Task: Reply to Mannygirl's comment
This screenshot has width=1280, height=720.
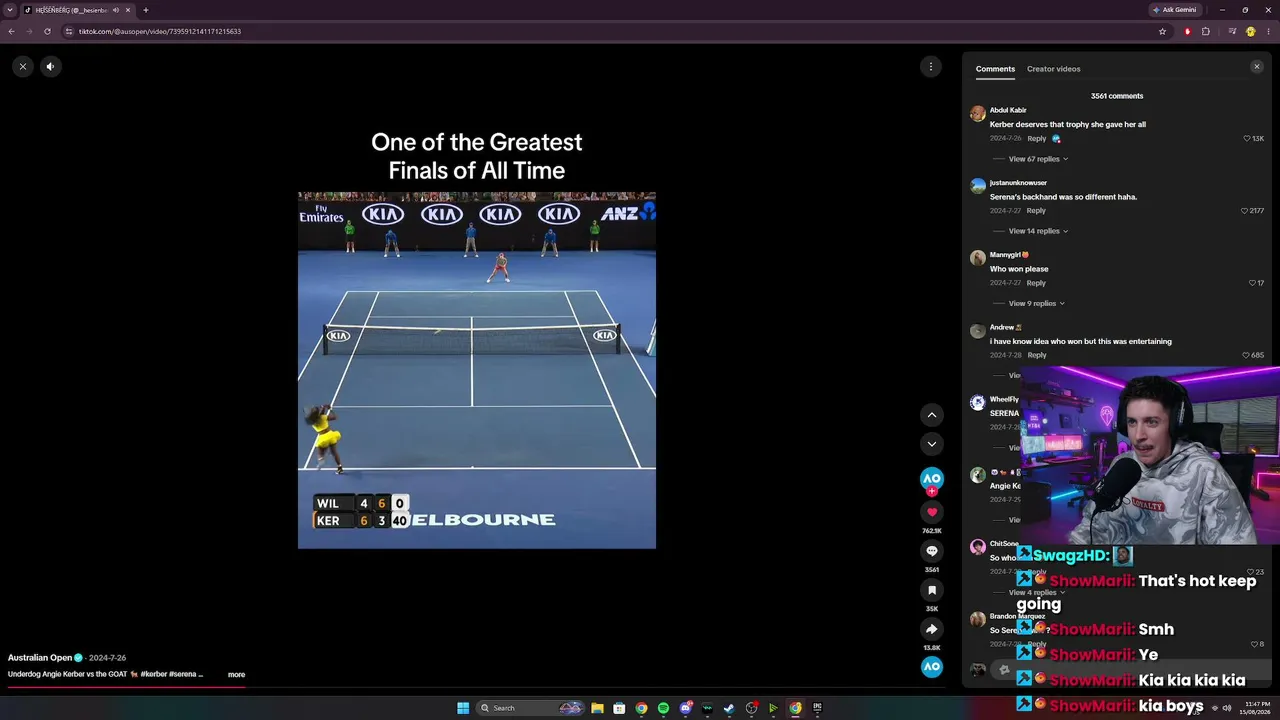Action: tap(1036, 283)
